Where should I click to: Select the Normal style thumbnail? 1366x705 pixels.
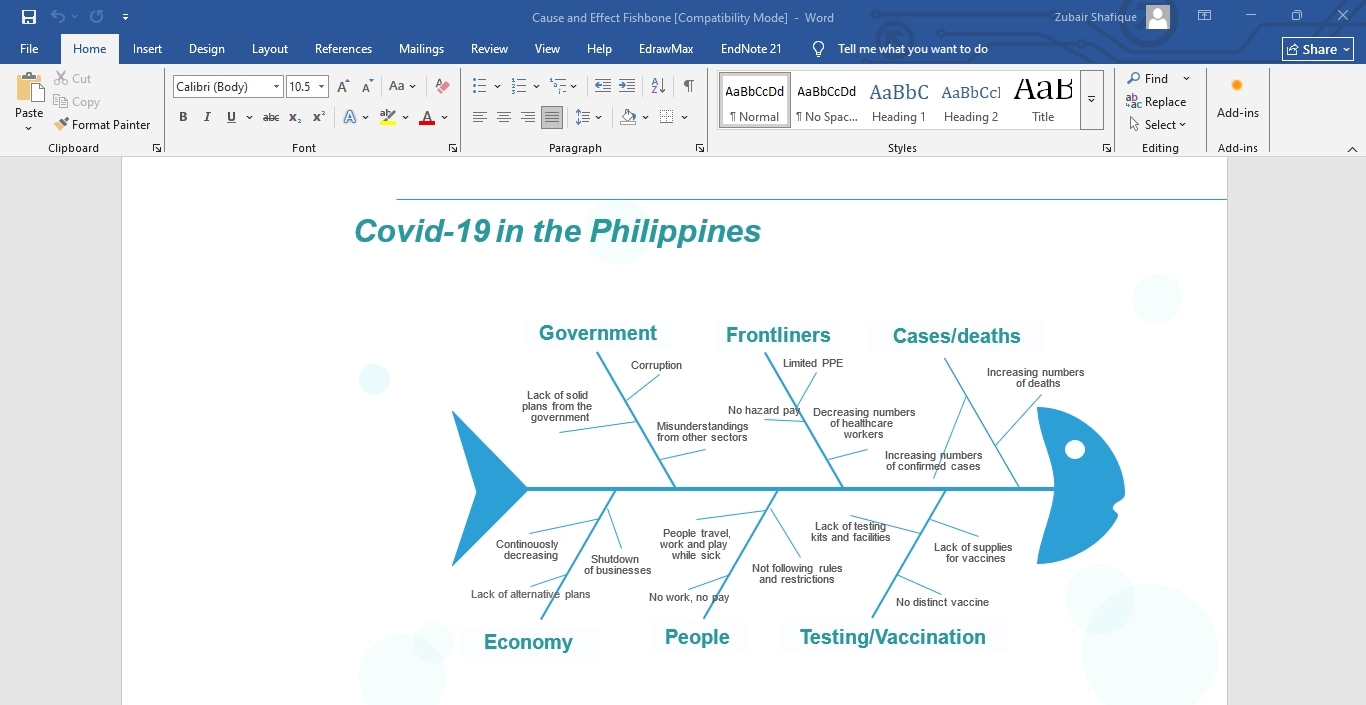click(x=755, y=100)
